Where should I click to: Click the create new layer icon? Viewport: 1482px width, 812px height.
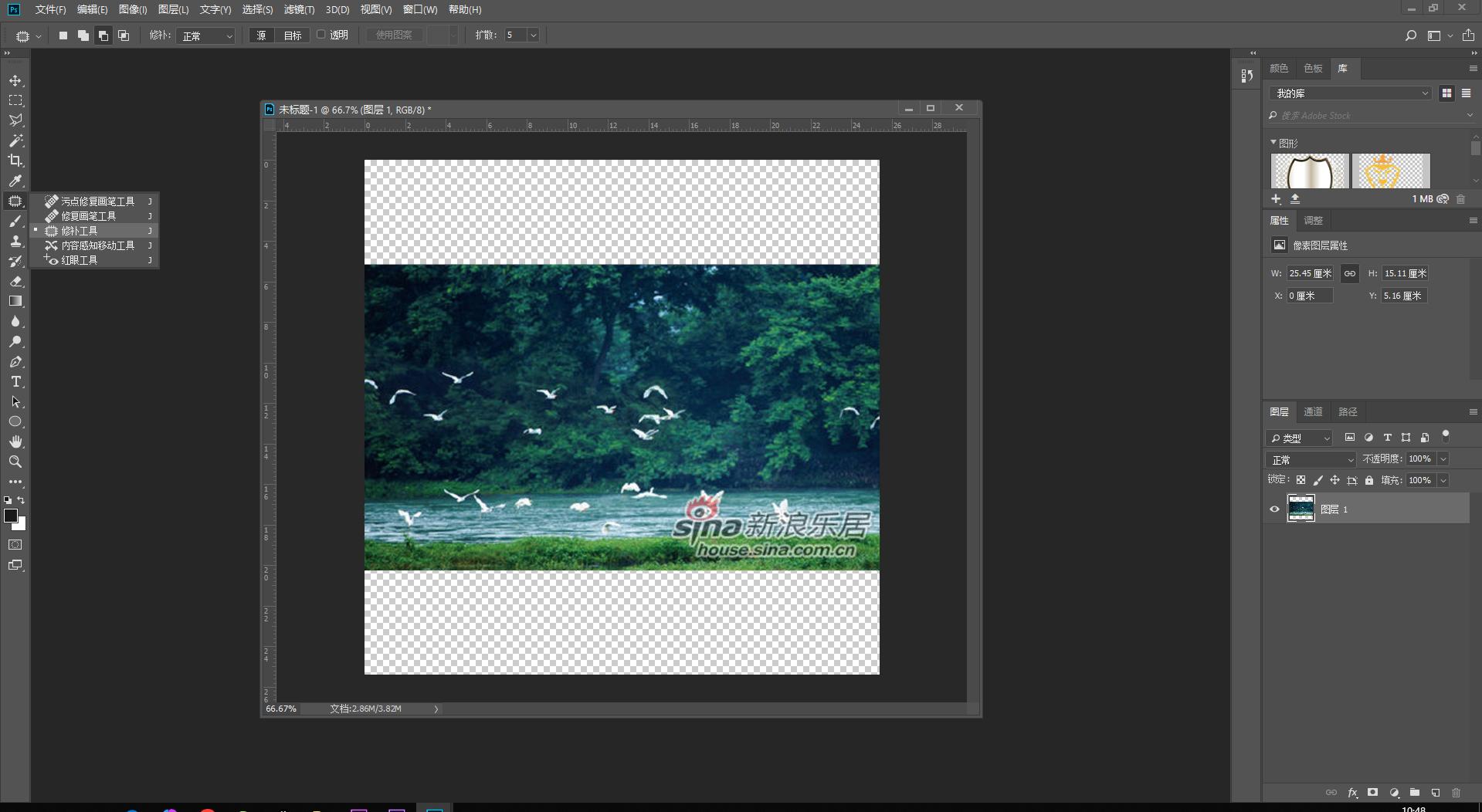pyautogui.click(x=1436, y=793)
